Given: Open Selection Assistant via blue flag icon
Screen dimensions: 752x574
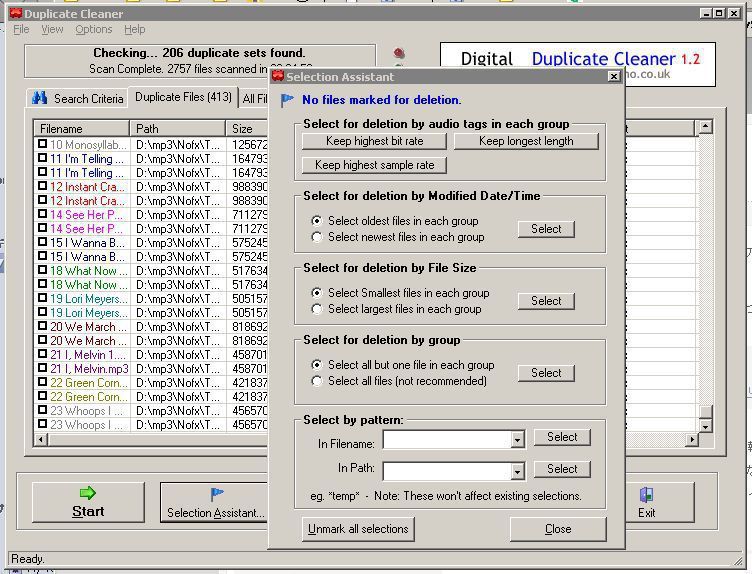Looking at the screenshot, I should click(216, 494).
